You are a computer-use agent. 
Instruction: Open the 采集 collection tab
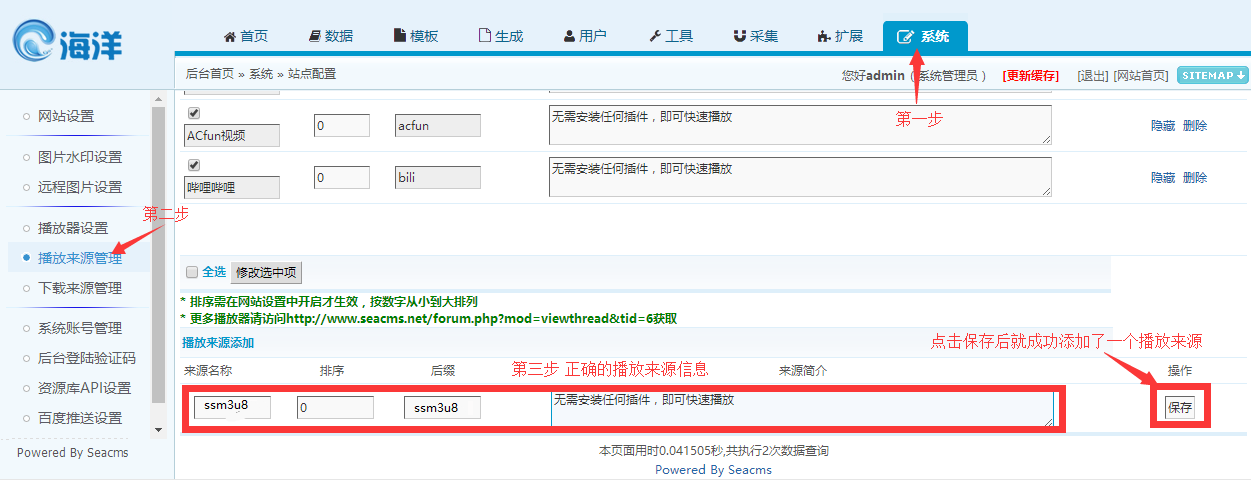pos(755,36)
